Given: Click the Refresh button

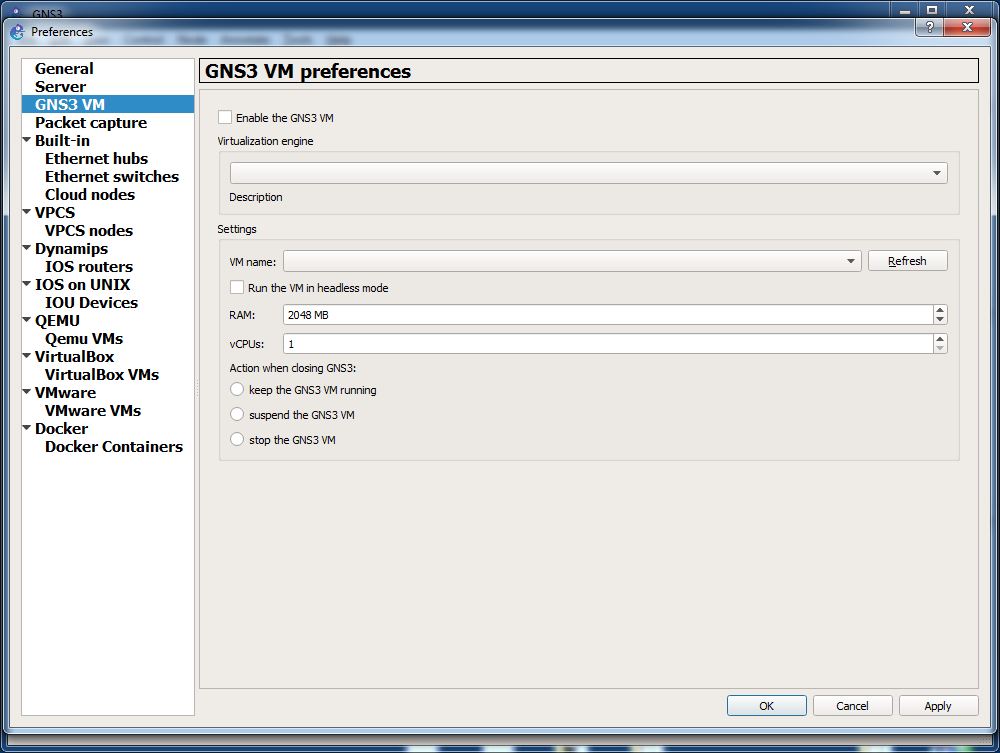Looking at the screenshot, I should 907,261.
